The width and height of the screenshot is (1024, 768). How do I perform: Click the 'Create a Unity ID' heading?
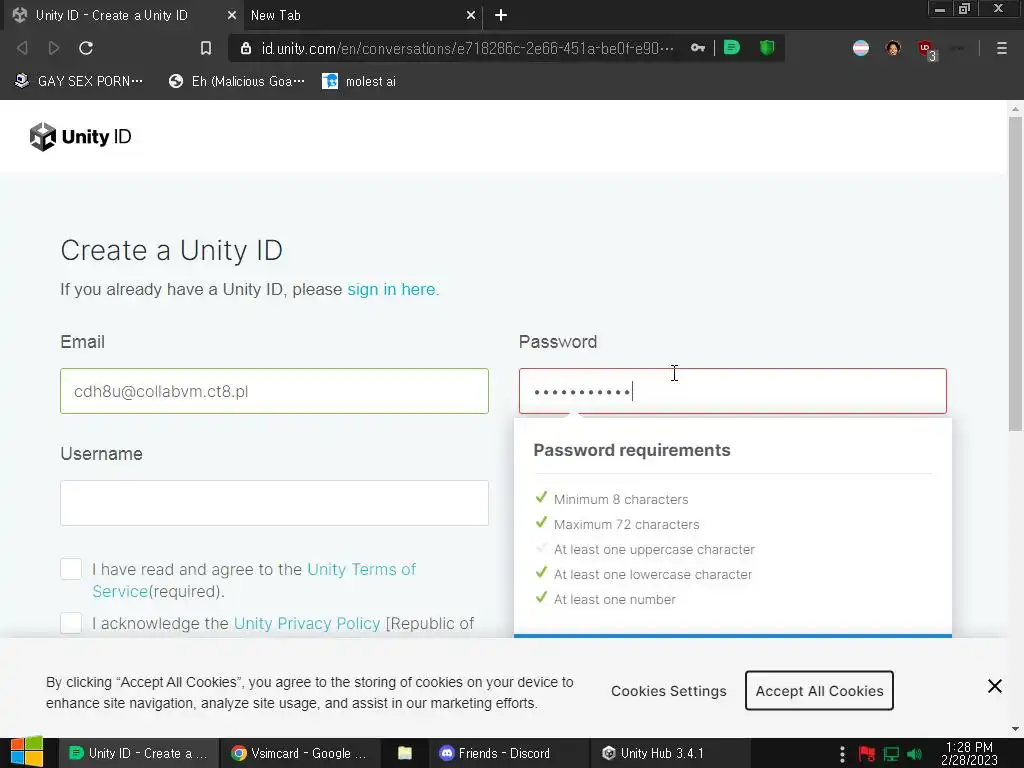(x=171, y=250)
